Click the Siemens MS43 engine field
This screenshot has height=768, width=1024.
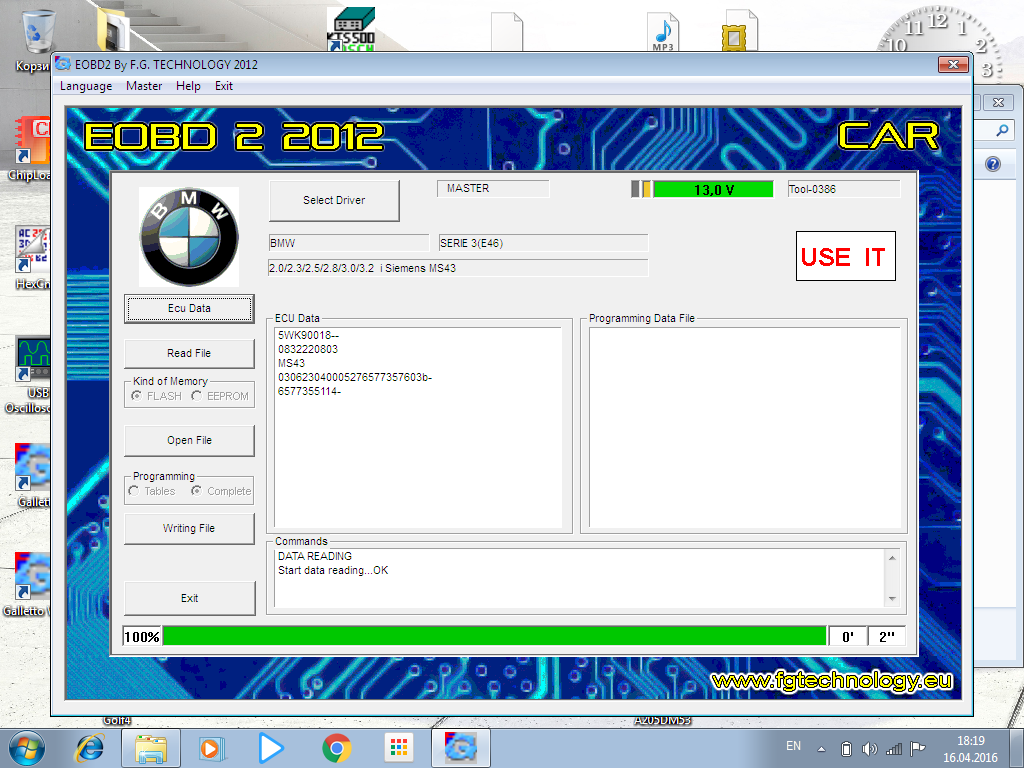point(458,268)
